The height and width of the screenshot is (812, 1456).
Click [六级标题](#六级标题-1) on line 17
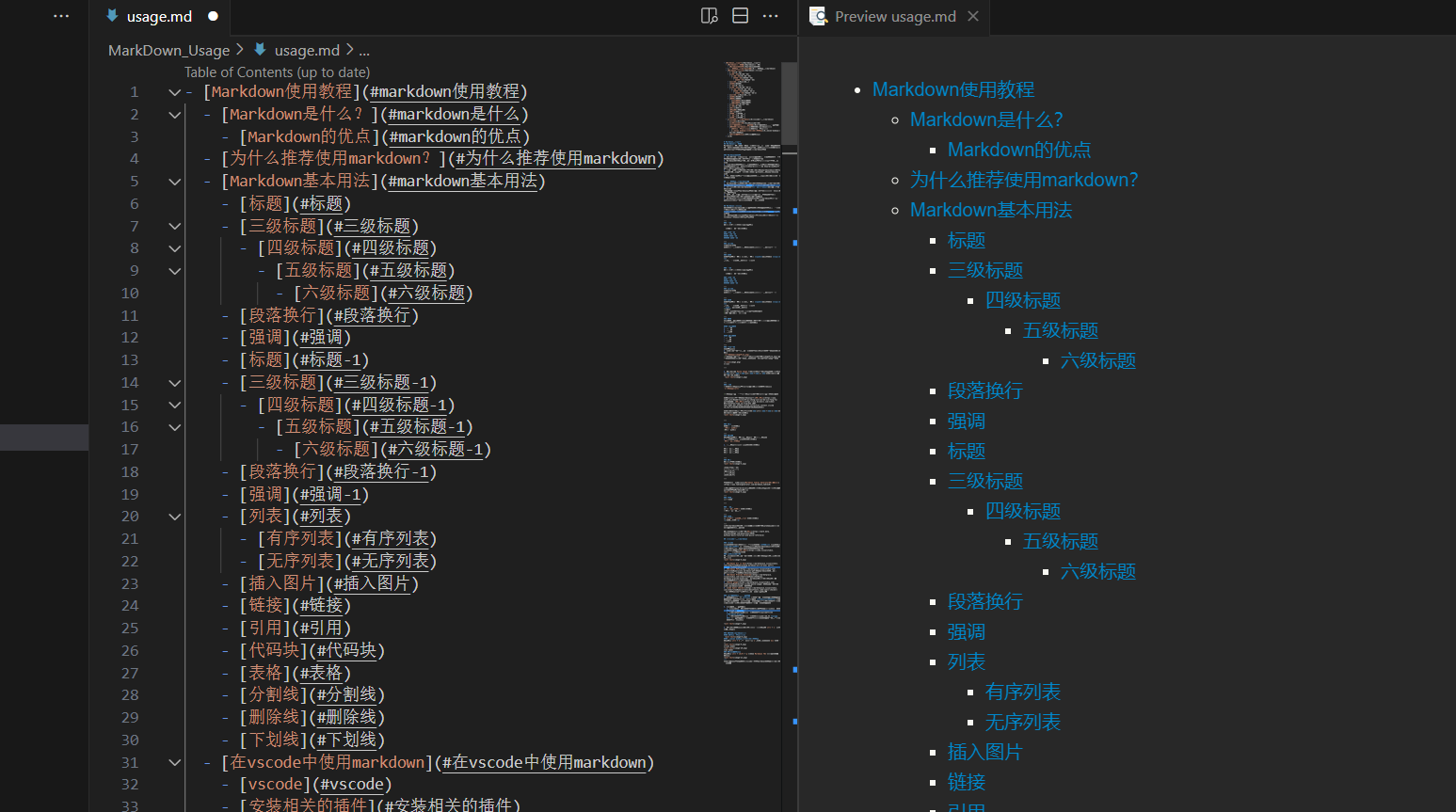click(x=392, y=450)
